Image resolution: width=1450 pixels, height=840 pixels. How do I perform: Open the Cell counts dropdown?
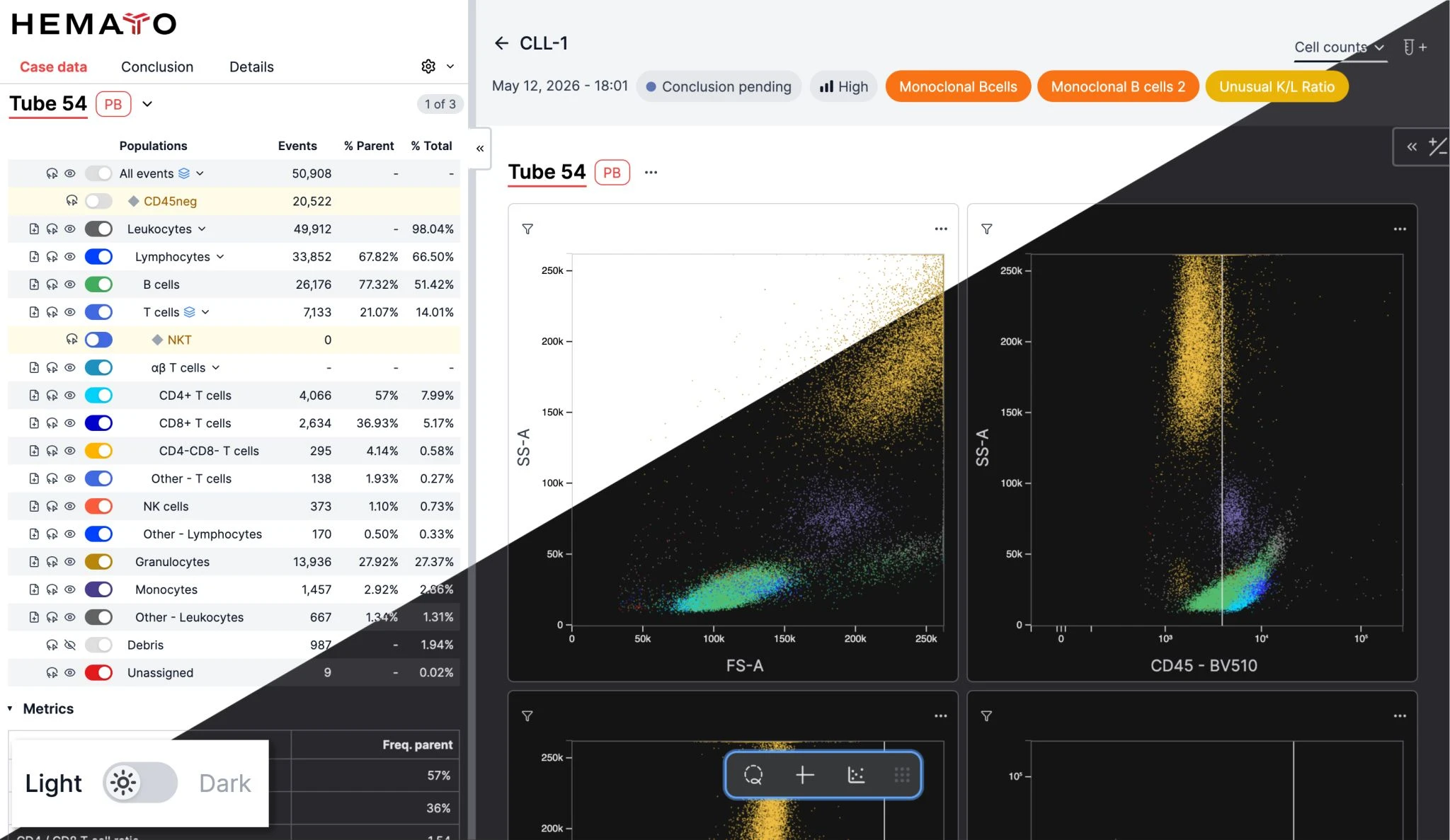click(x=1339, y=47)
